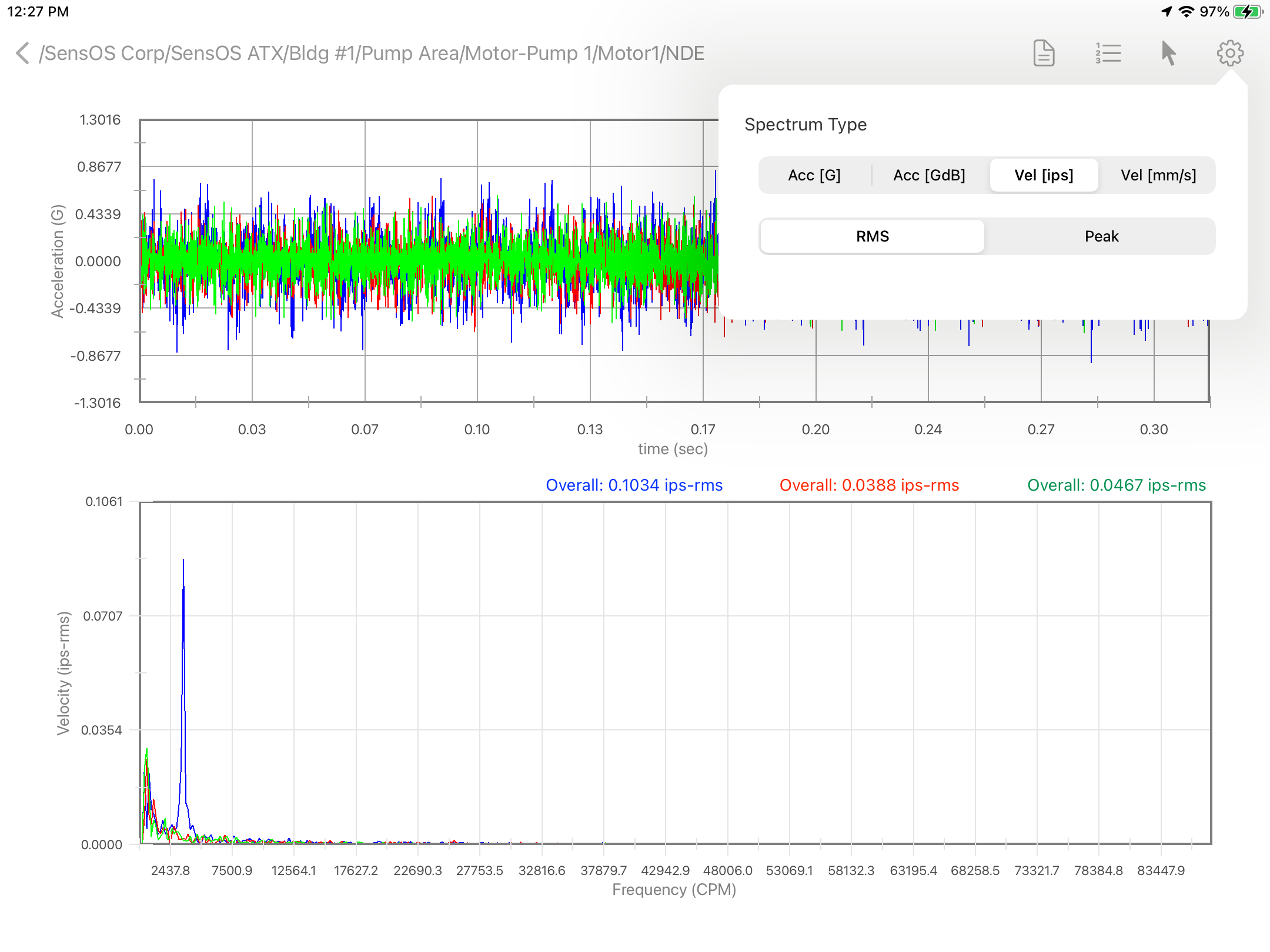
Task: Select Acc [GdB] spectrum type
Action: 929,175
